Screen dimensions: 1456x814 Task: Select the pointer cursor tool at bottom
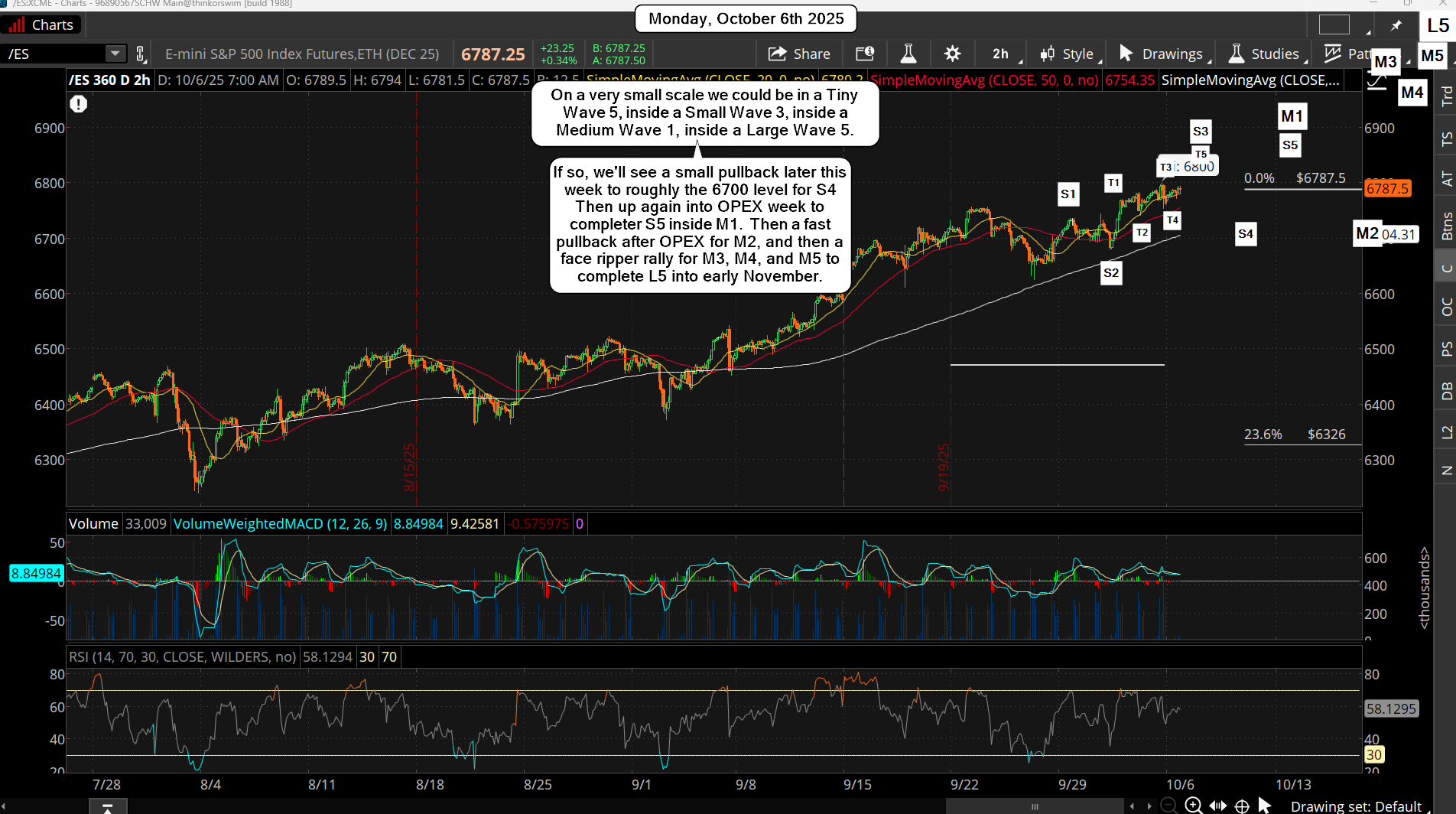click(1265, 805)
